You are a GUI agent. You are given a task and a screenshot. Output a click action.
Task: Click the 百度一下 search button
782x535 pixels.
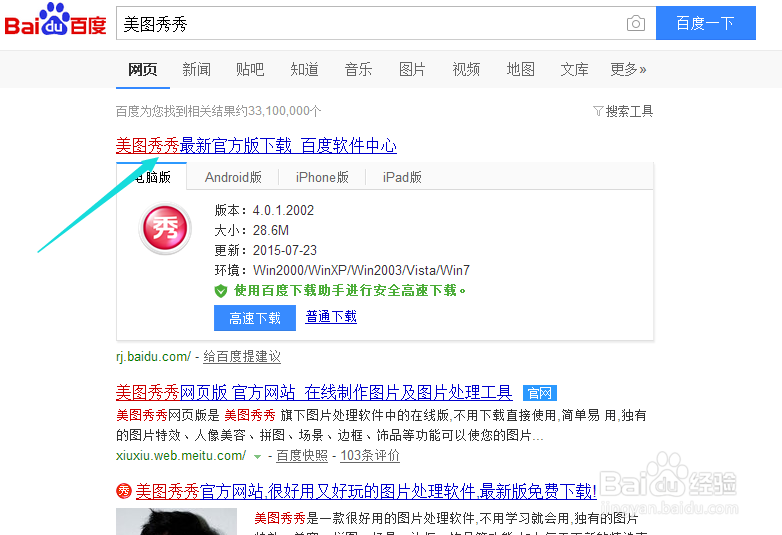706,23
